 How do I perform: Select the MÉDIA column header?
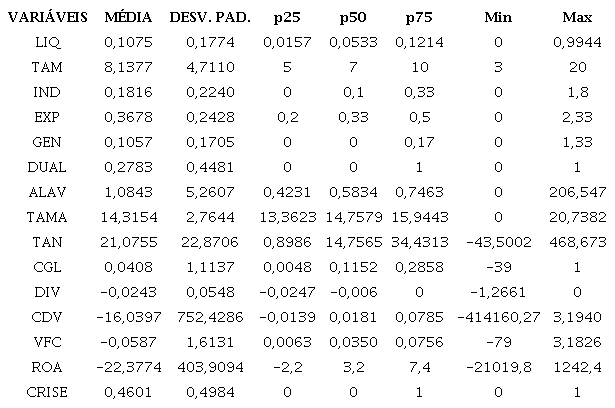pos(128,19)
